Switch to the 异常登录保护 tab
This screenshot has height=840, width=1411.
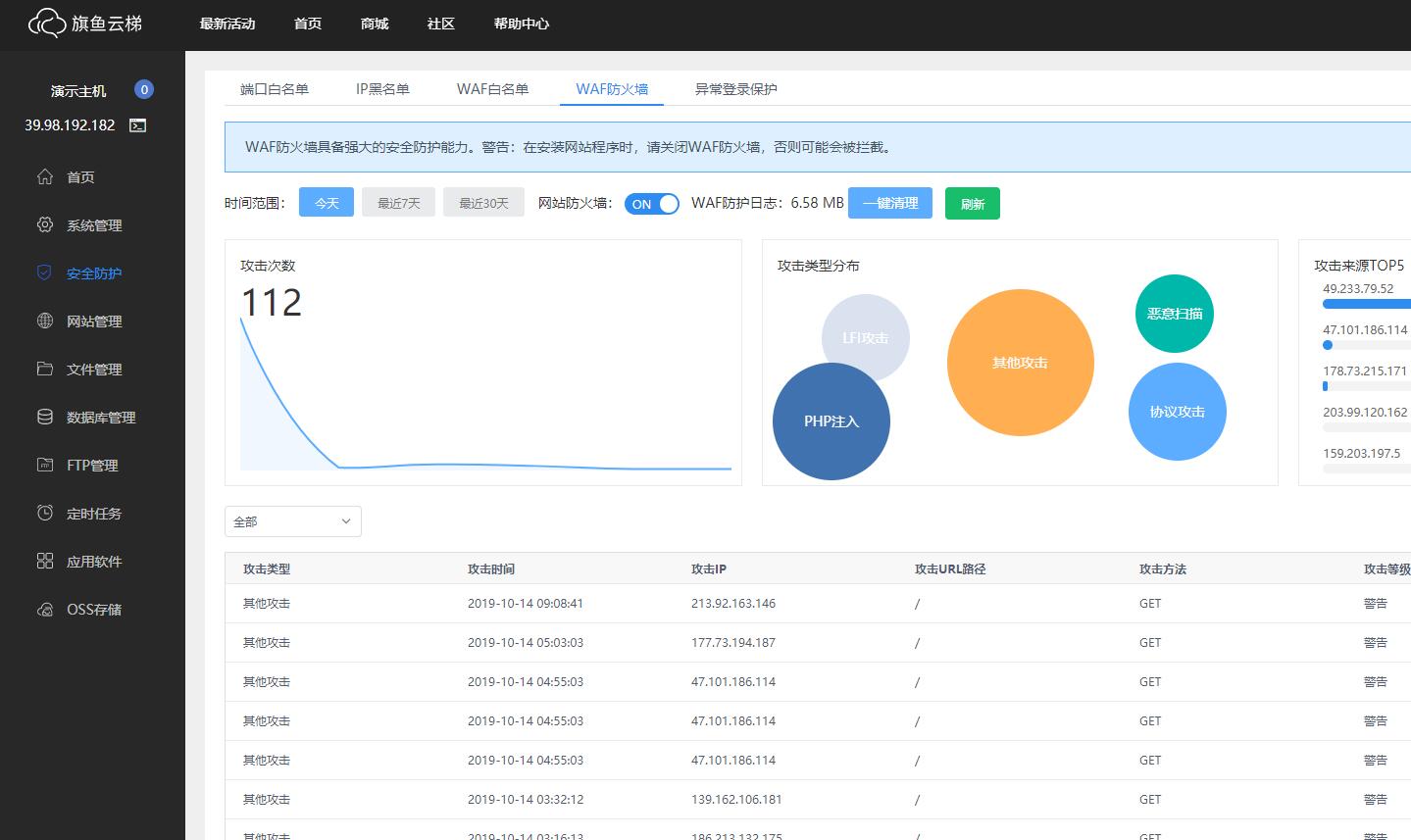click(x=736, y=89)
